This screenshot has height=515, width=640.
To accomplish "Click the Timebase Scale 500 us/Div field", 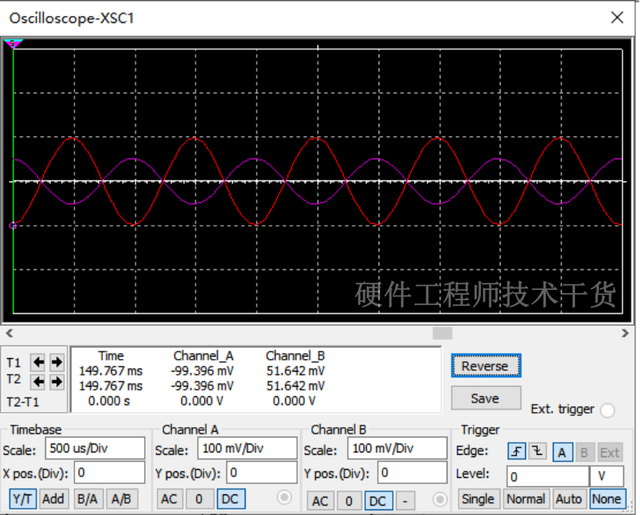I will 95,448.
